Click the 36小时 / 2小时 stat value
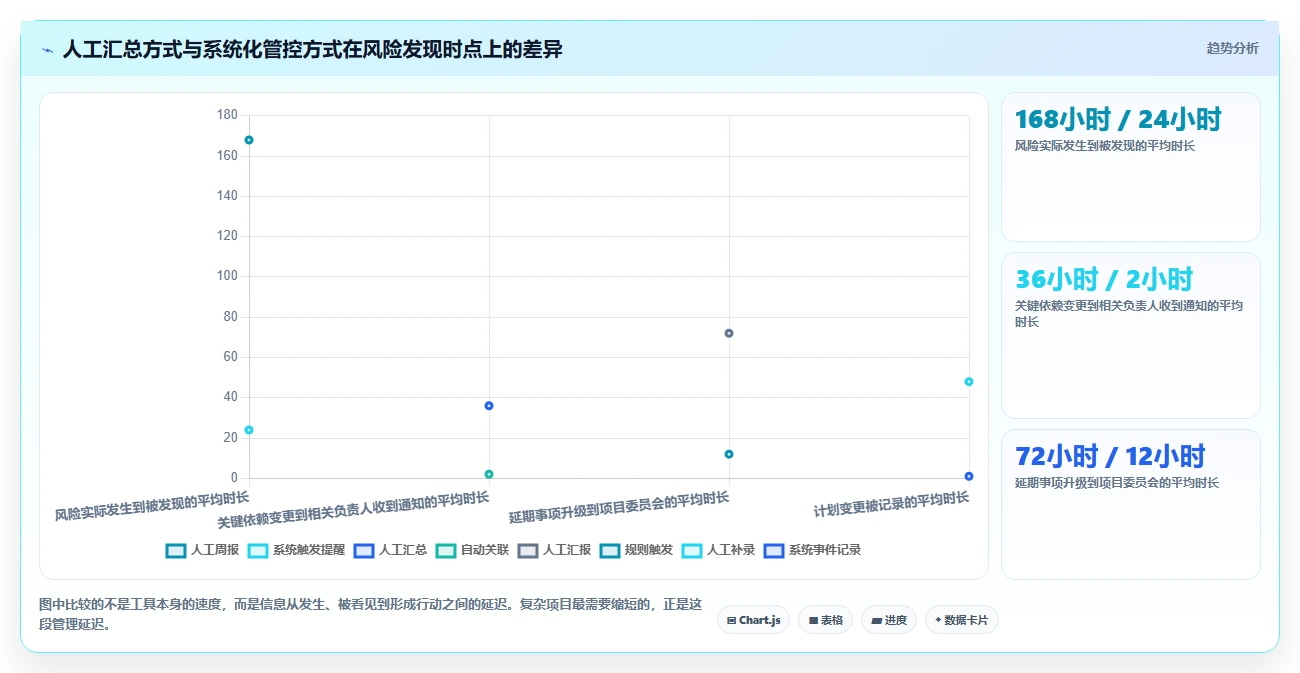 (x=1104, y=279)
